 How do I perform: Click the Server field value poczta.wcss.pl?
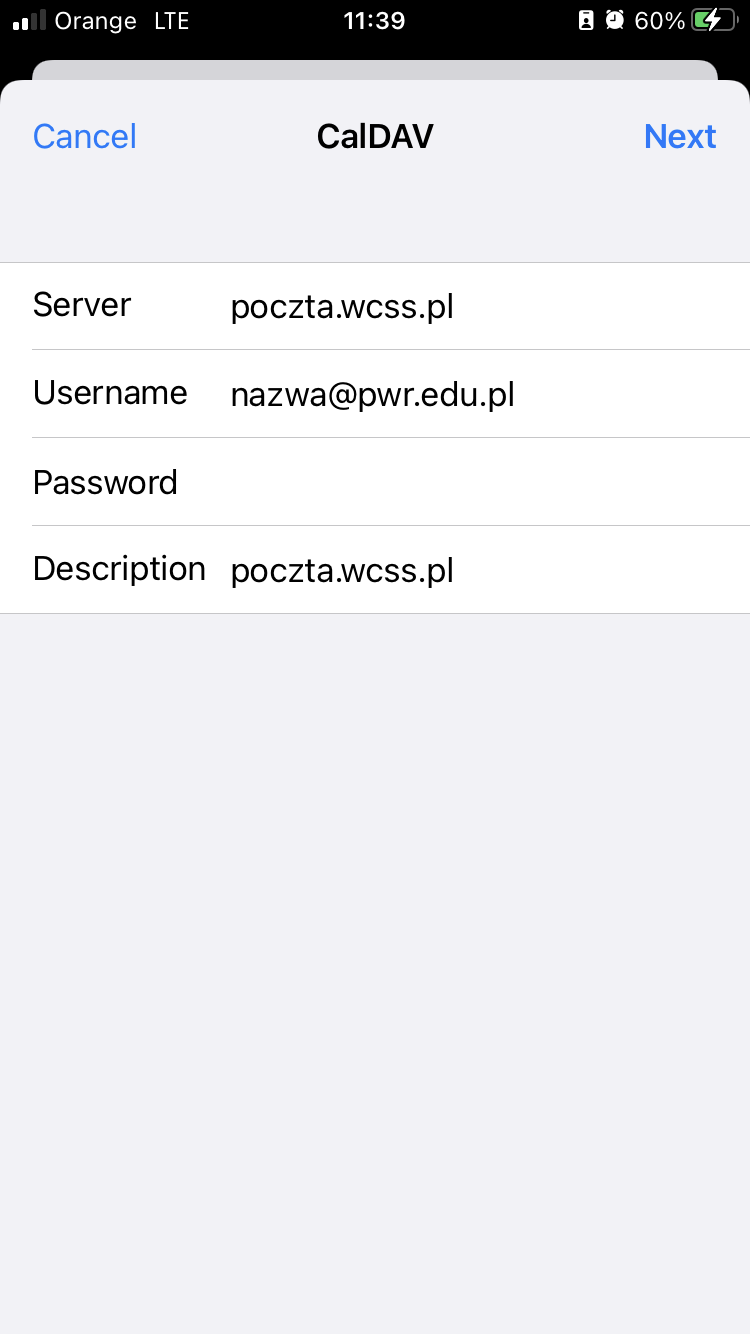[342, 306]
